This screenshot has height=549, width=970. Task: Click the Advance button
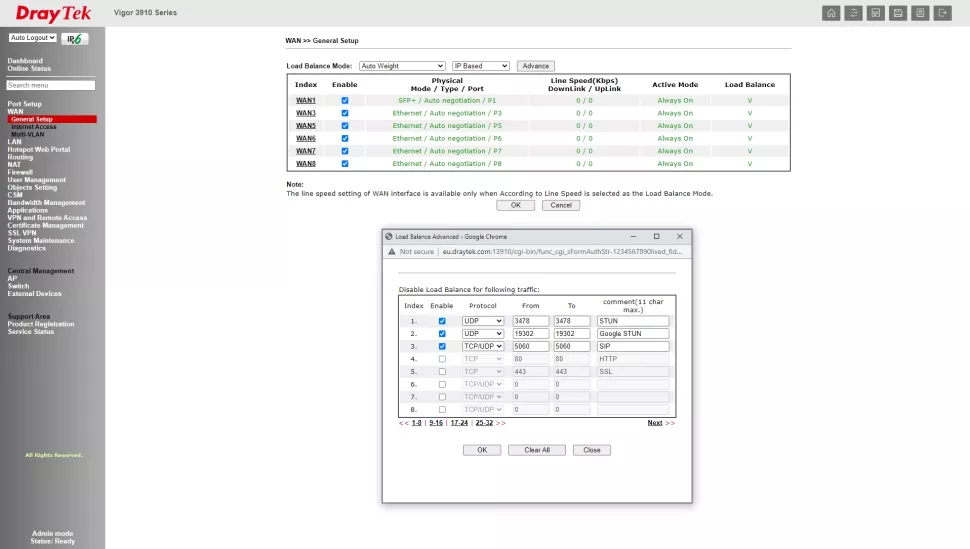point(536,66)
